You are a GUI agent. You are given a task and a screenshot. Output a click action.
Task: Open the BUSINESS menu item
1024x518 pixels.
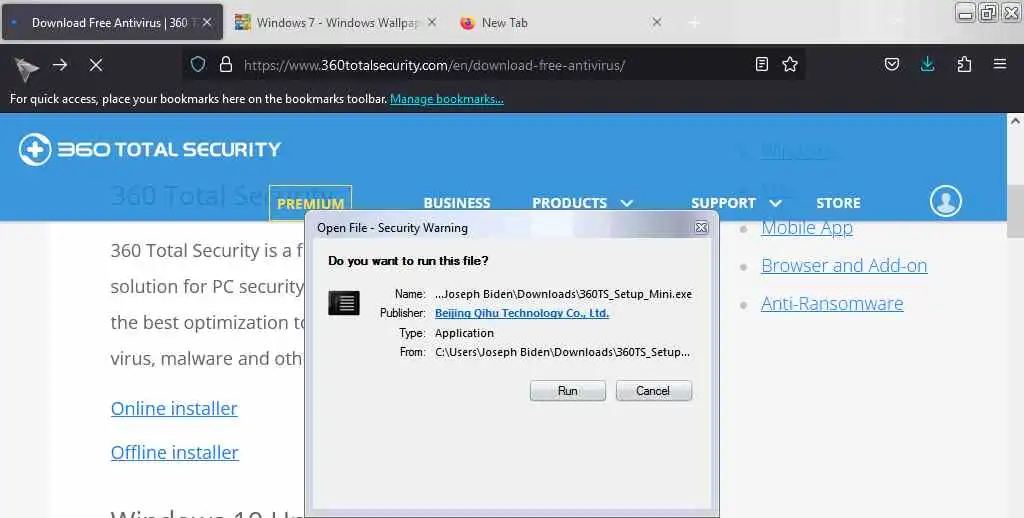pos(456,203)
